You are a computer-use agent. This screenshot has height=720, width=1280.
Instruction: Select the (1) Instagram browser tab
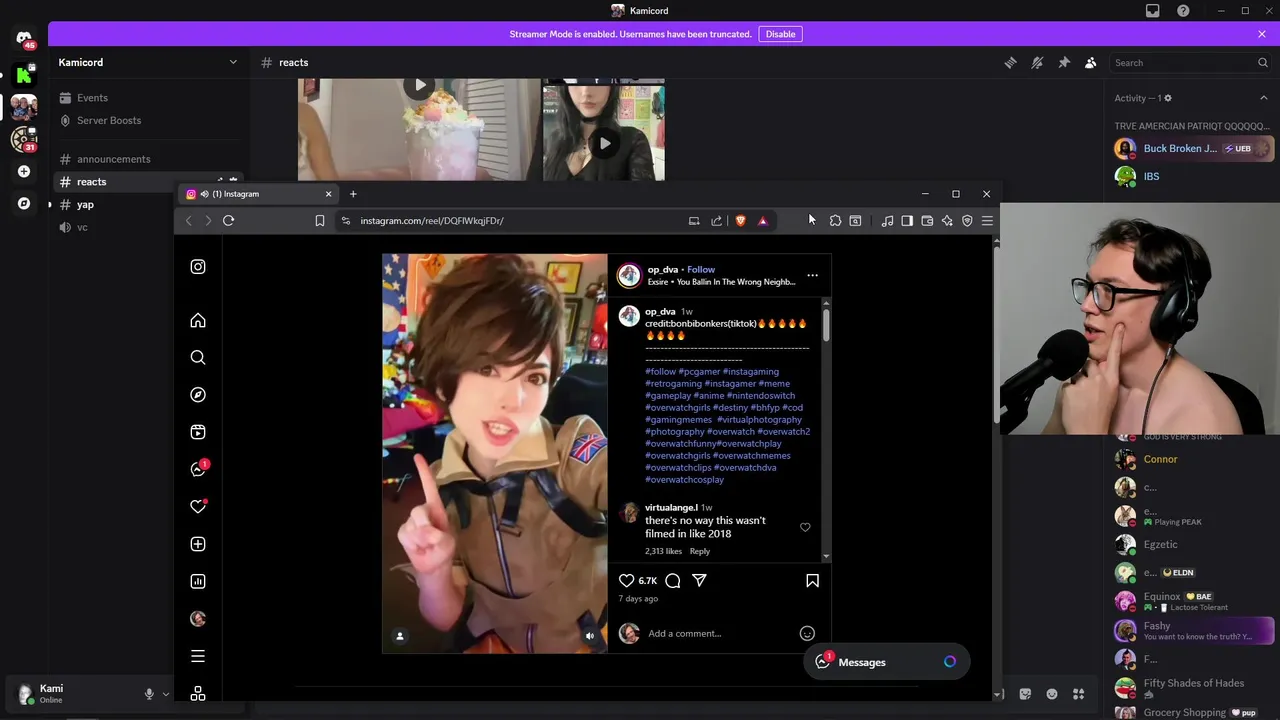(x=258, y=194)
